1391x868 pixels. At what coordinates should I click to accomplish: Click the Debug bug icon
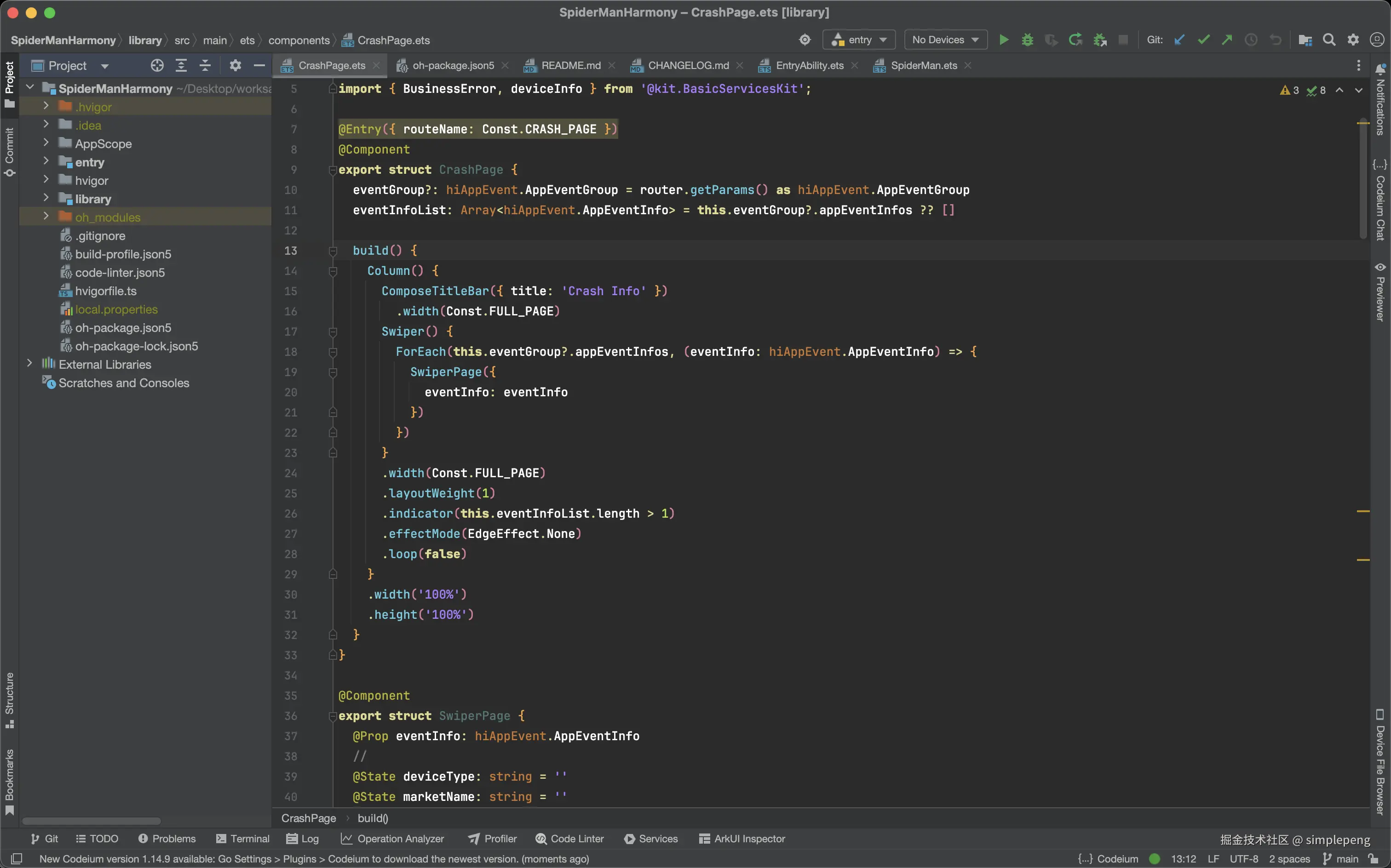[1027, 40]
